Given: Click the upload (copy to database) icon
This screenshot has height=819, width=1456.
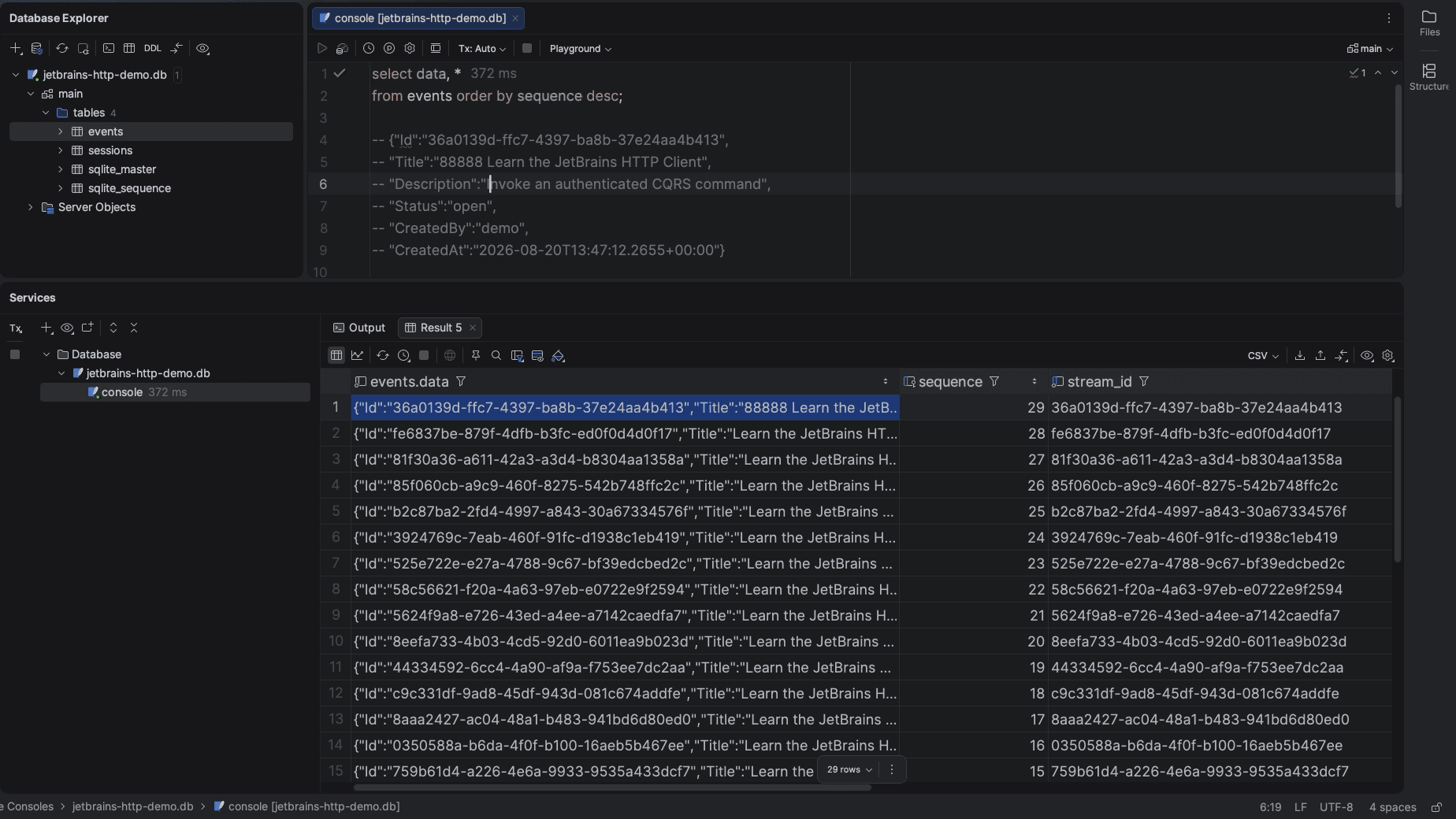Looking at the screenshot, I should [1320, 356].
